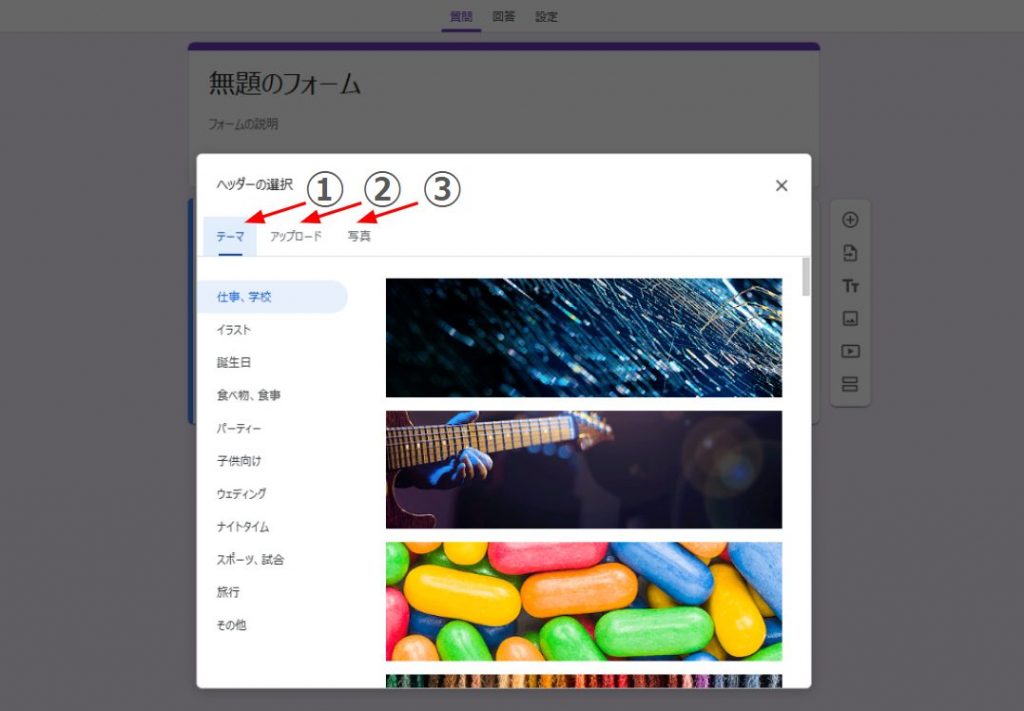Choose the guitar header image

tap(583, 469)
